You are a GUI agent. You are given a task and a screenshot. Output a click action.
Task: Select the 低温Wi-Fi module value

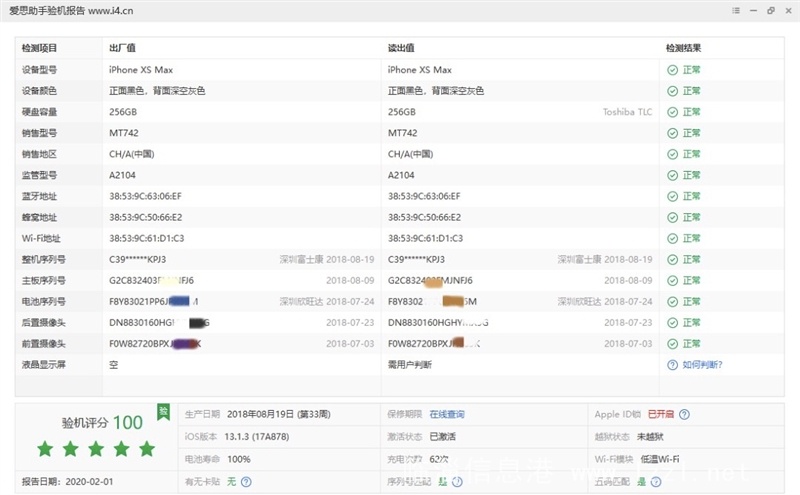(x=660, y=459)
